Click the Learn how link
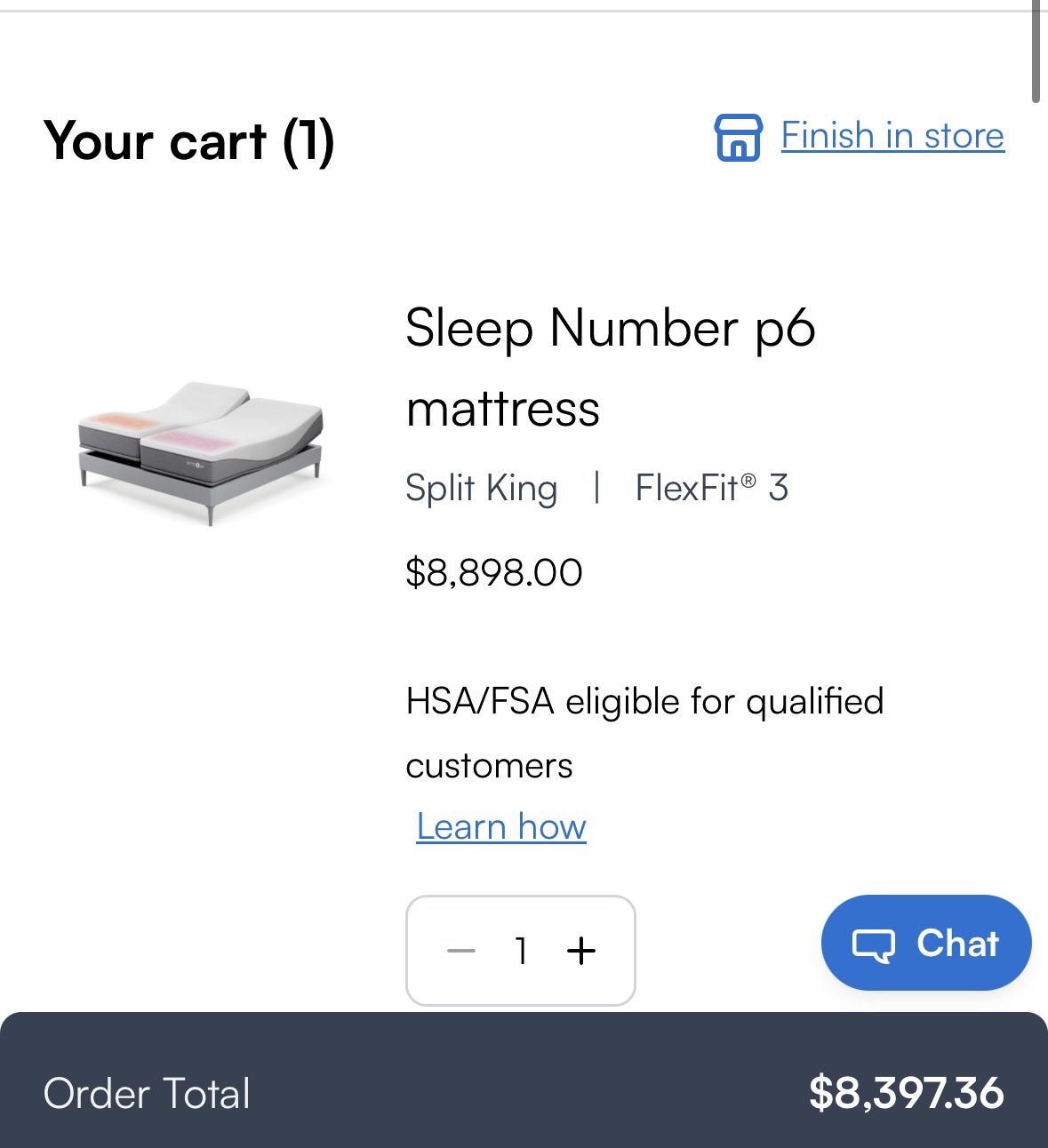1048x1148 pixels. [500, 825]
